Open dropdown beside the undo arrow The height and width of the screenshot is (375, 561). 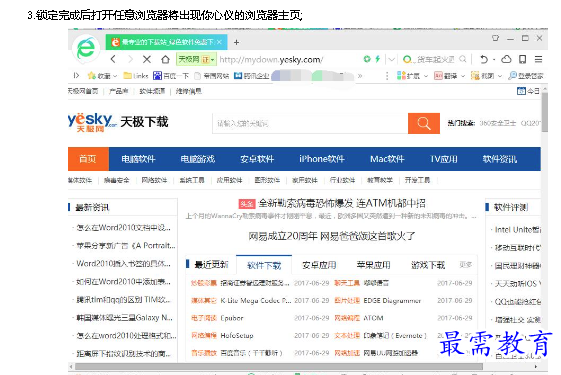494,59
